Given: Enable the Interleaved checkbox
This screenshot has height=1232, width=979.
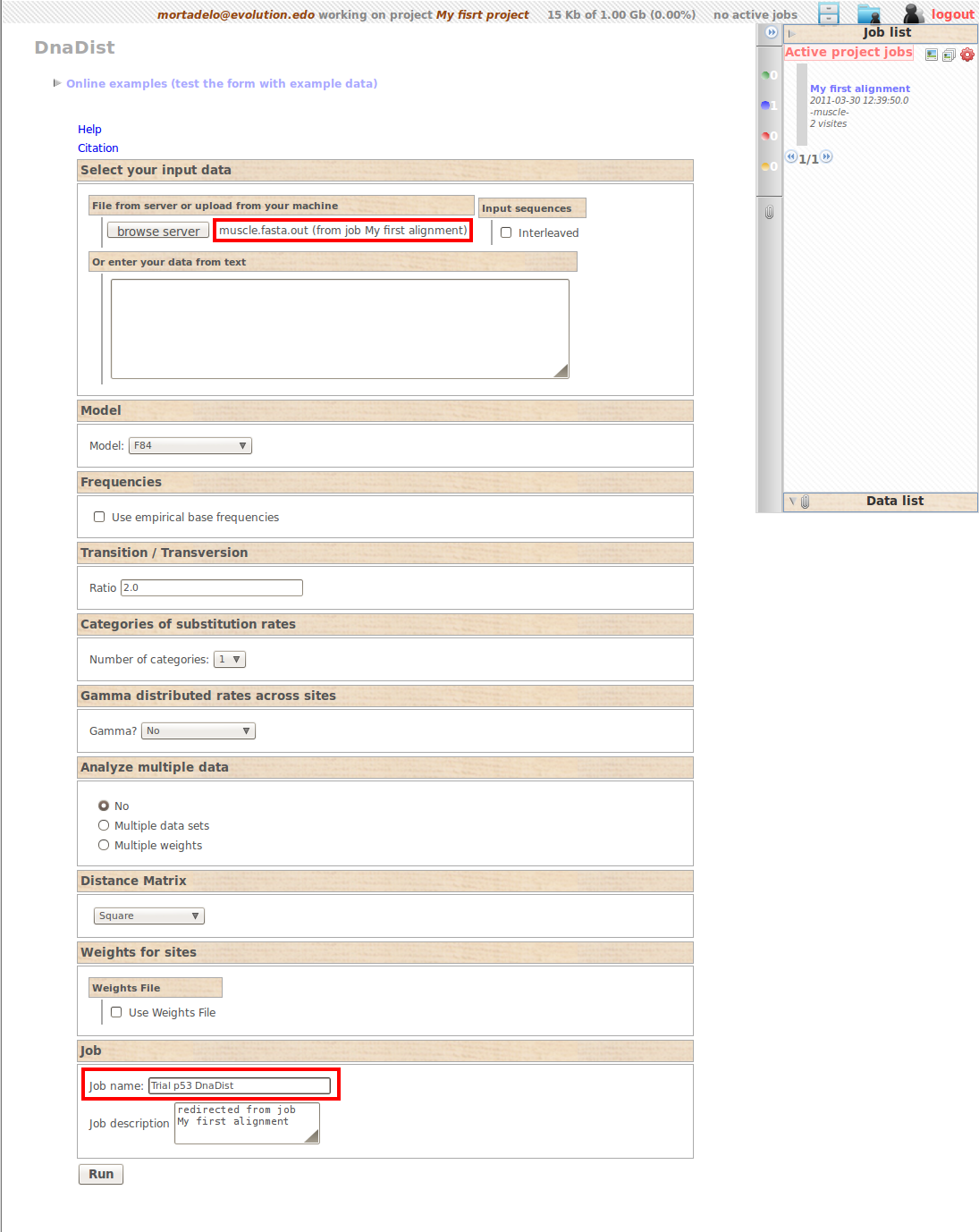Looking at the screenshot, I should 506,232.
